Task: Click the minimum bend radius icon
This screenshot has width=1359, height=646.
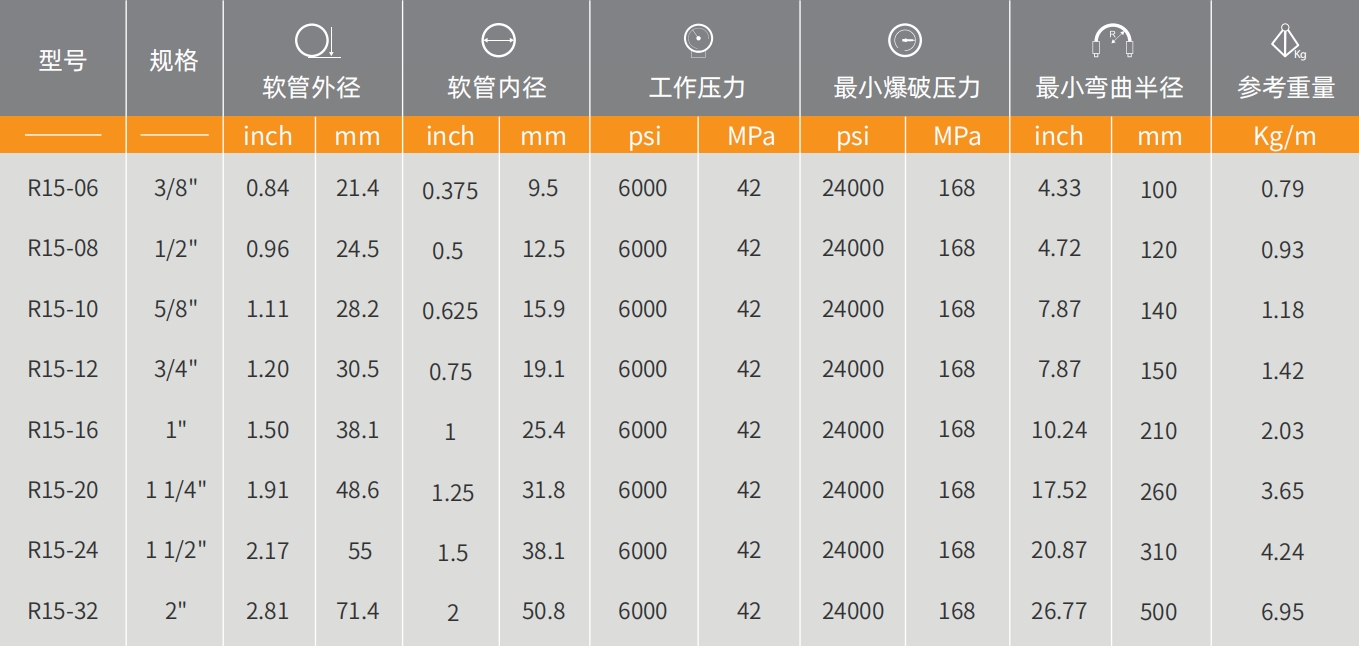Action: point(1111,41)
